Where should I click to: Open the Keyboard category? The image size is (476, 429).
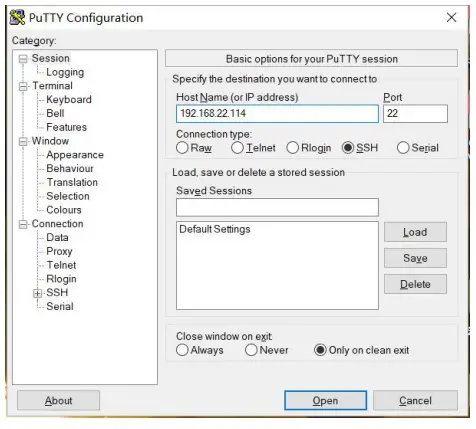click(x=69, y=100)
